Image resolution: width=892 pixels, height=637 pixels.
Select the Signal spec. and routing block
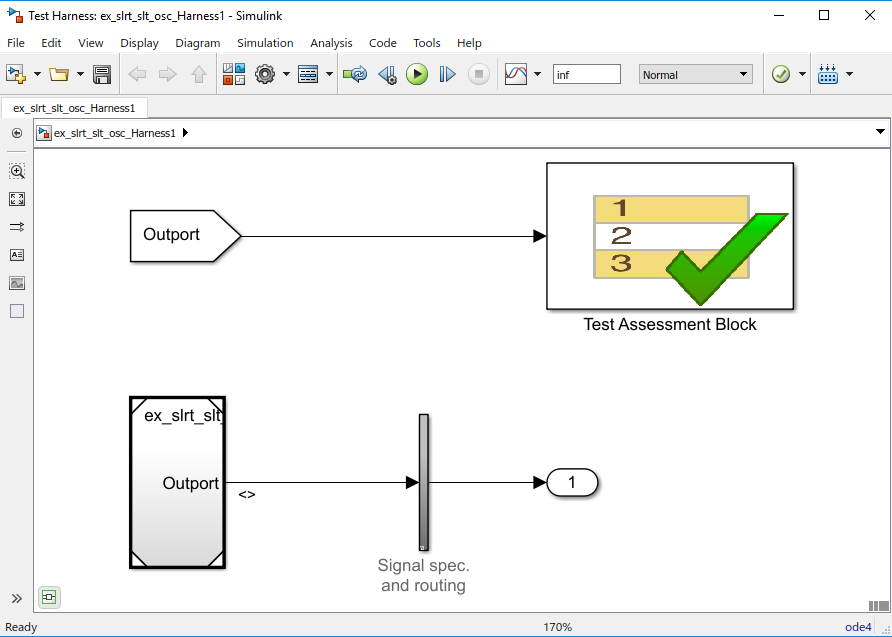coord(424,482)
